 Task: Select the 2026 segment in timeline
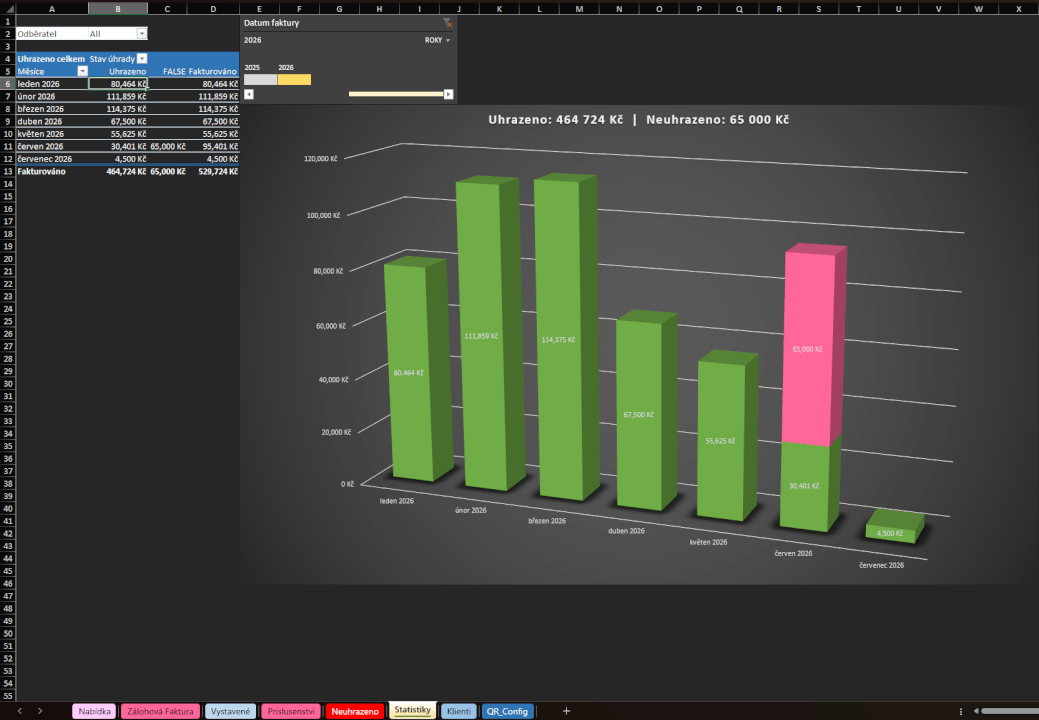coord(294,79)
